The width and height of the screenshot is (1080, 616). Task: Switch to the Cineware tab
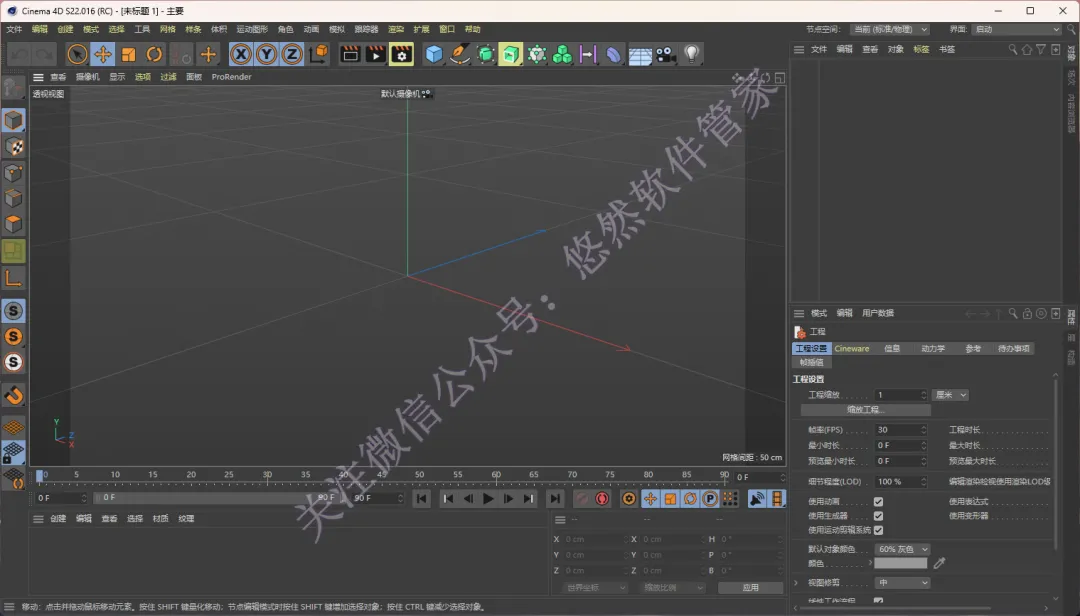(x=852, y=349)
